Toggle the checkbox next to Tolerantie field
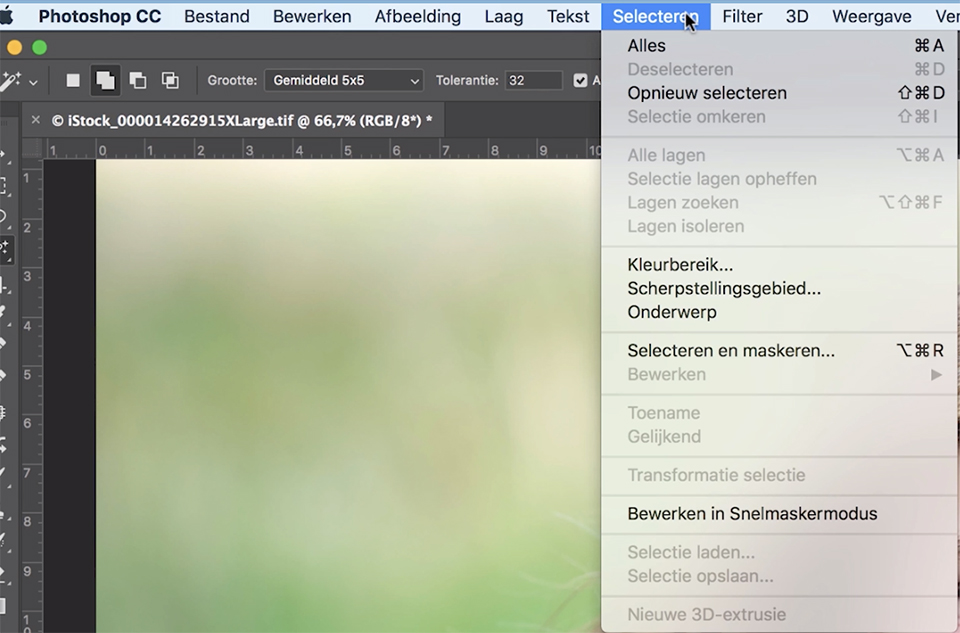This screenshot has height=633, width=960. [x=580, y=80]
